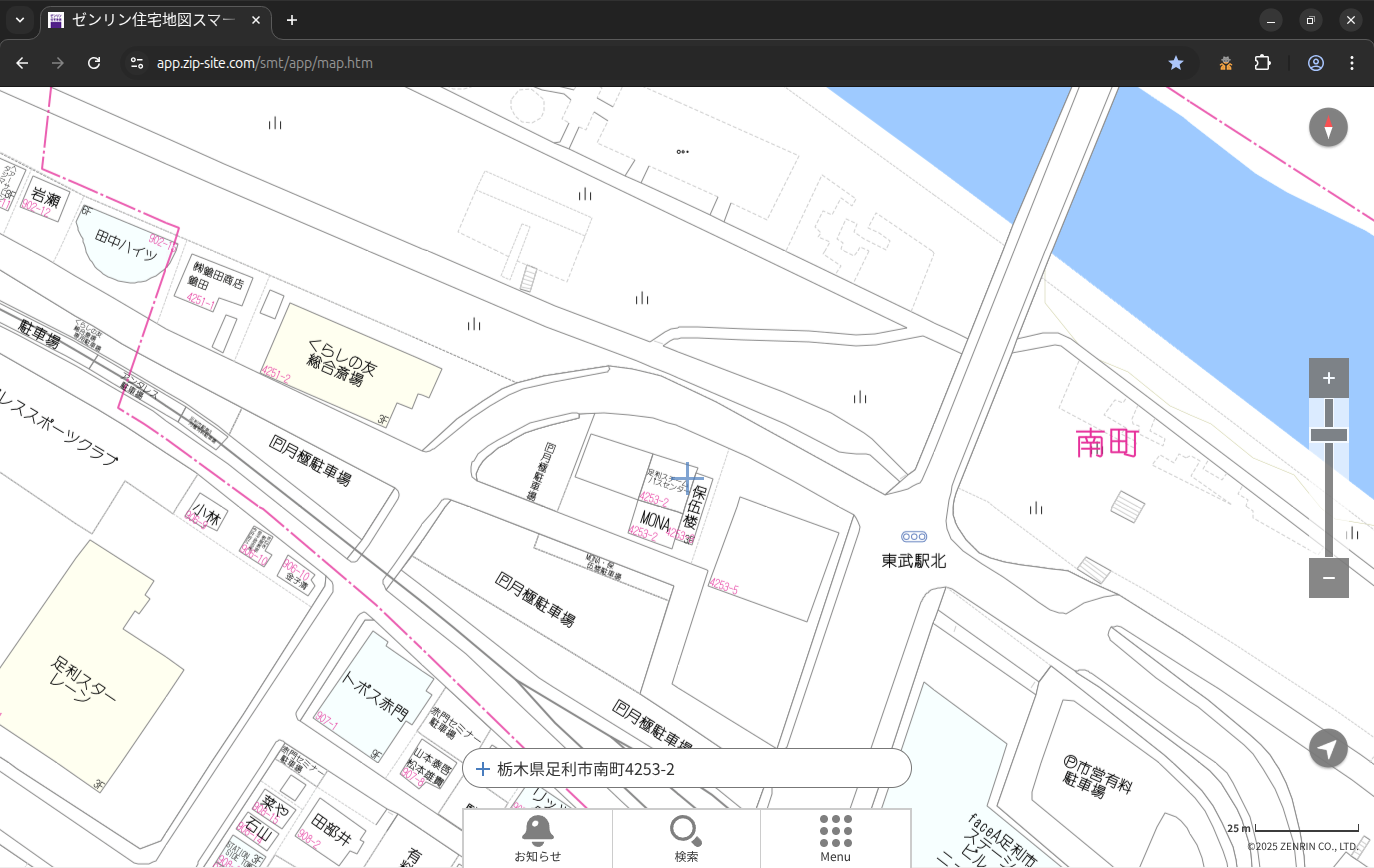1374x868 pixels.
Task: Open 検索 search magnifier
Action: (686, 837)
